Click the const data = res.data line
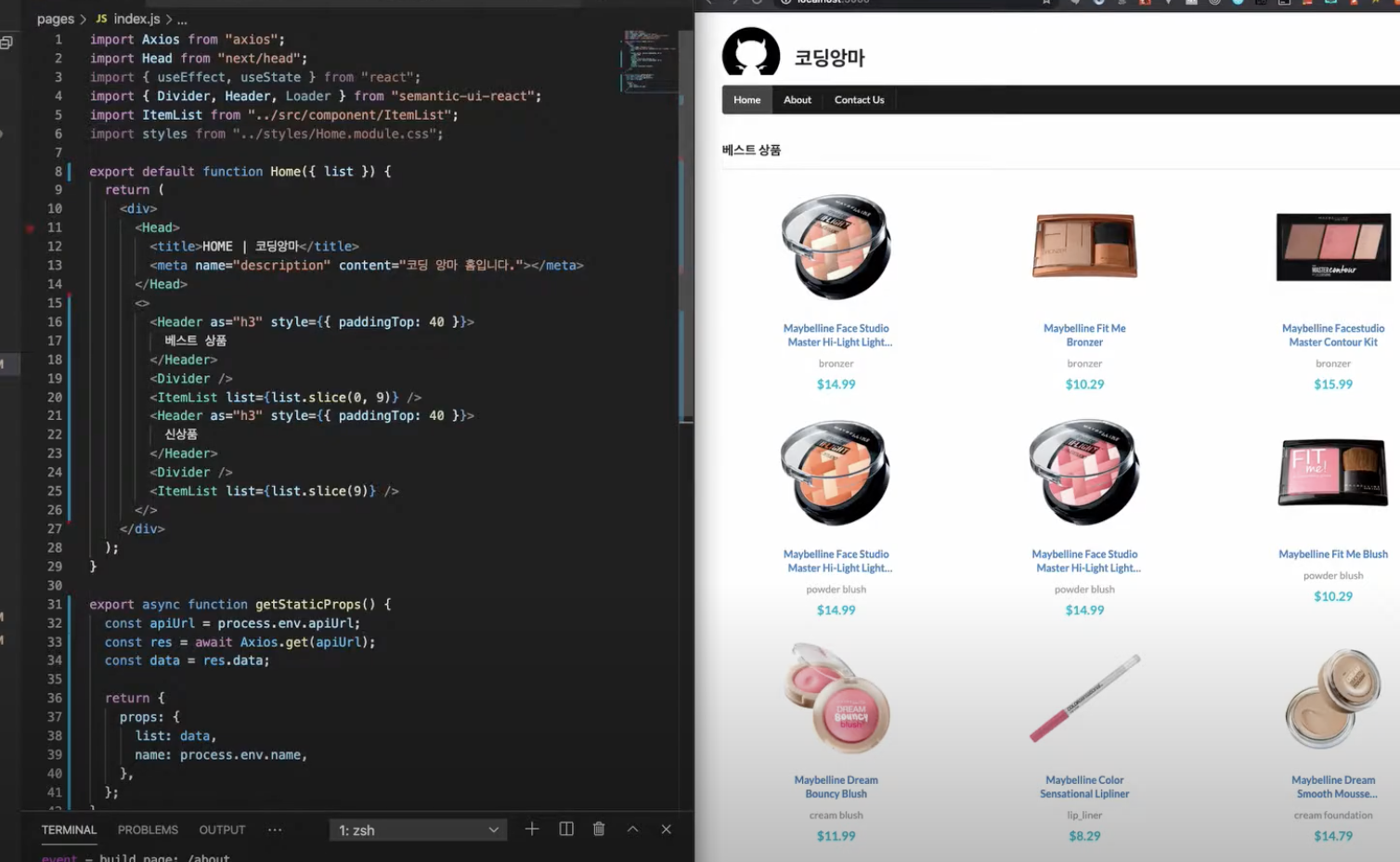 [x=187, y=660]
